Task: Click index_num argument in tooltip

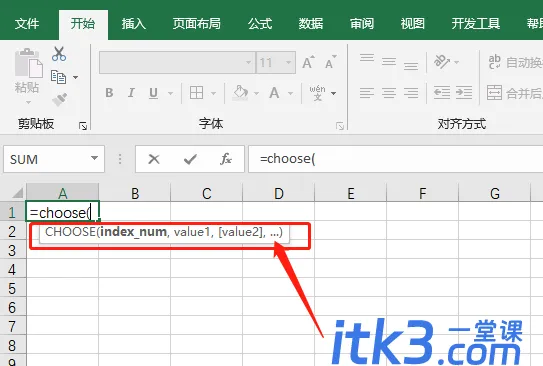Action: [x=134, y=232]
